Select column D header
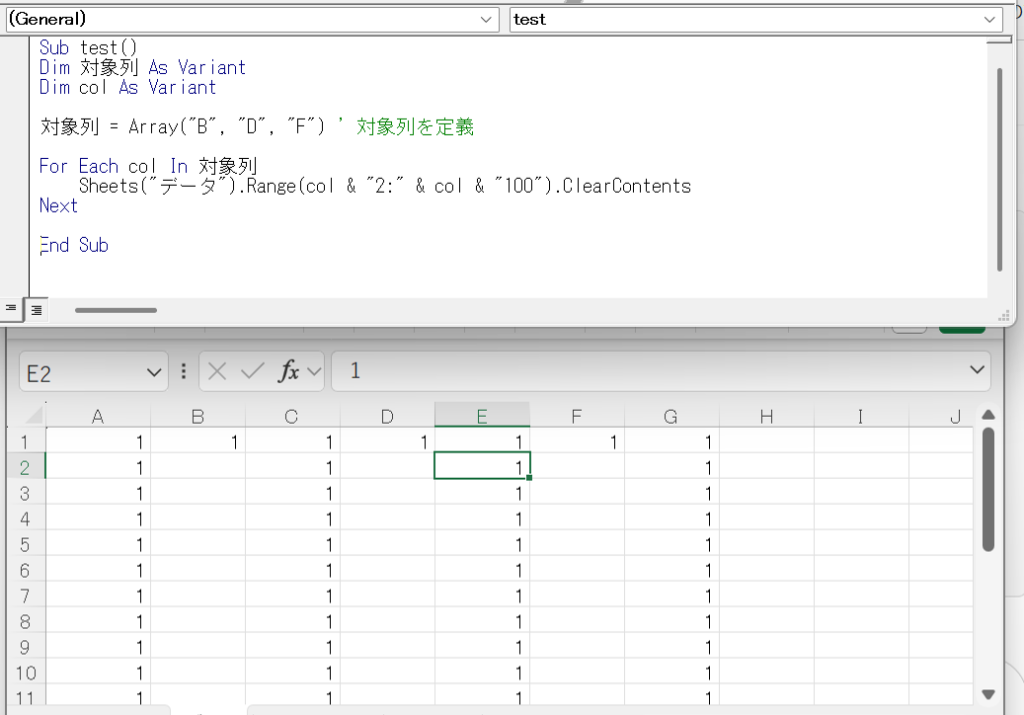Viewport: 1024px width, 715px height. pyautogui.click(x=387, y=416)
